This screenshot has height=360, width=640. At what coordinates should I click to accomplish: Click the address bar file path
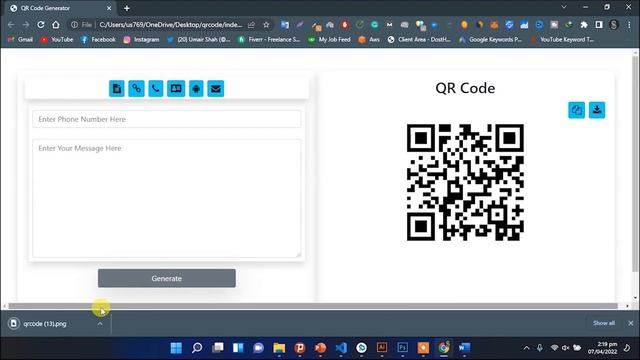pyautogui.click(x=171, y=25)
